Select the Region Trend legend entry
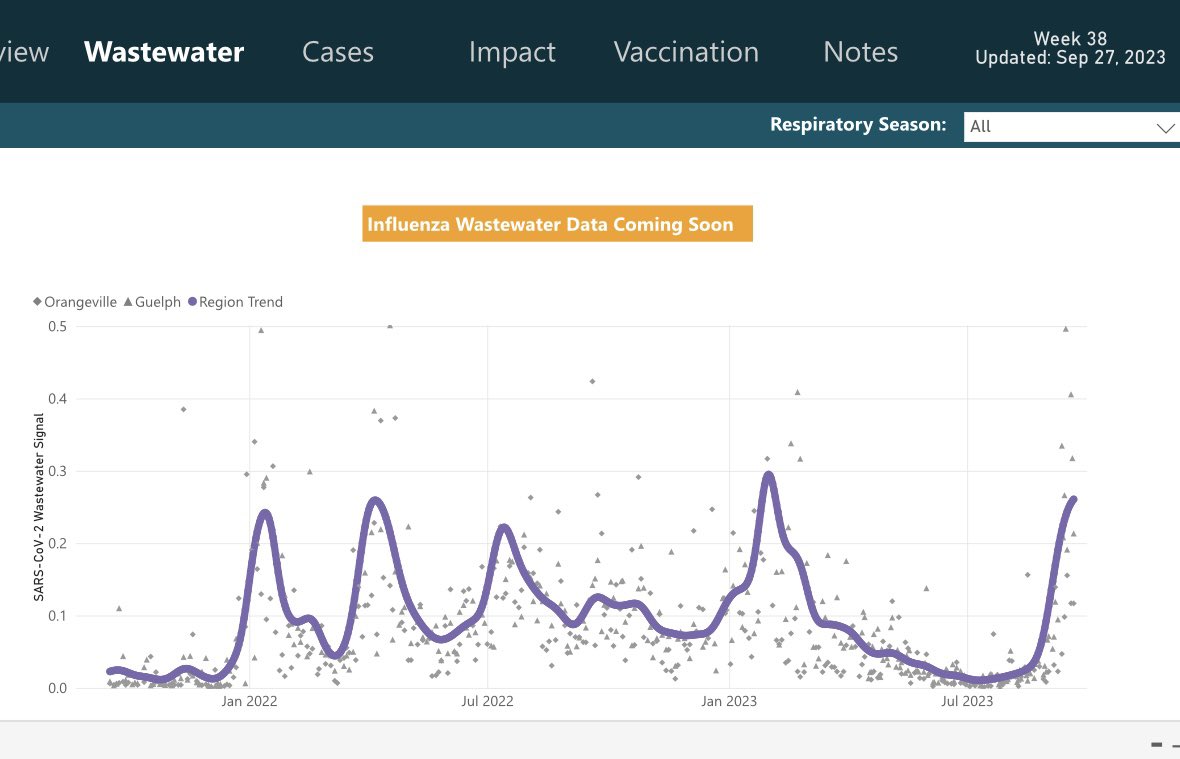The image size is (1180, 759). [x=236, y=302]
